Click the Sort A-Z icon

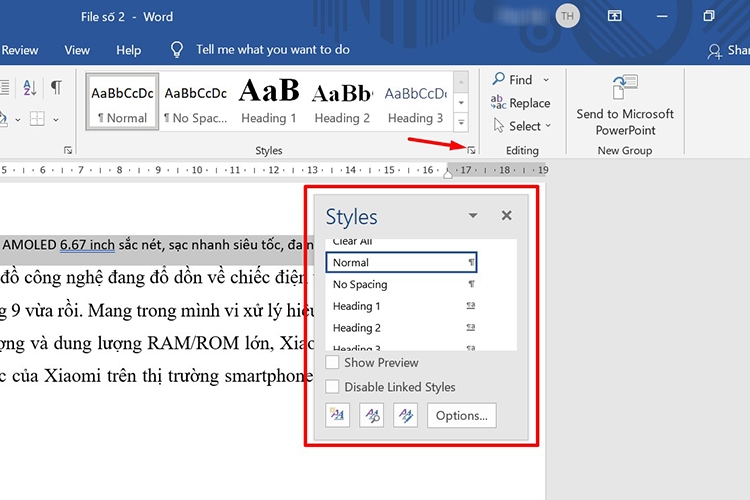[x=30, y=88]
